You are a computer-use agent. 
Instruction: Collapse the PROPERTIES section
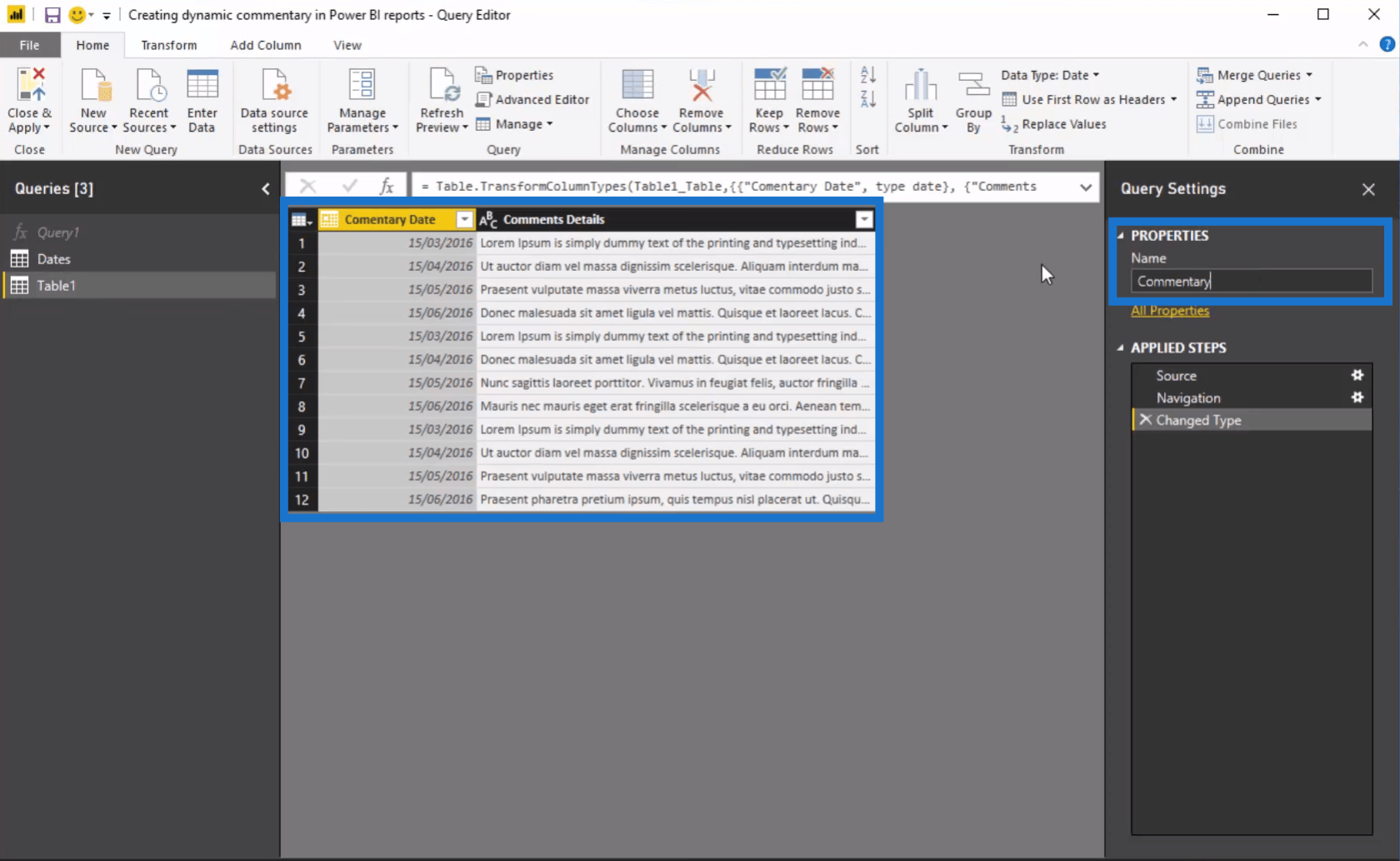click(x=1121, y=236)
